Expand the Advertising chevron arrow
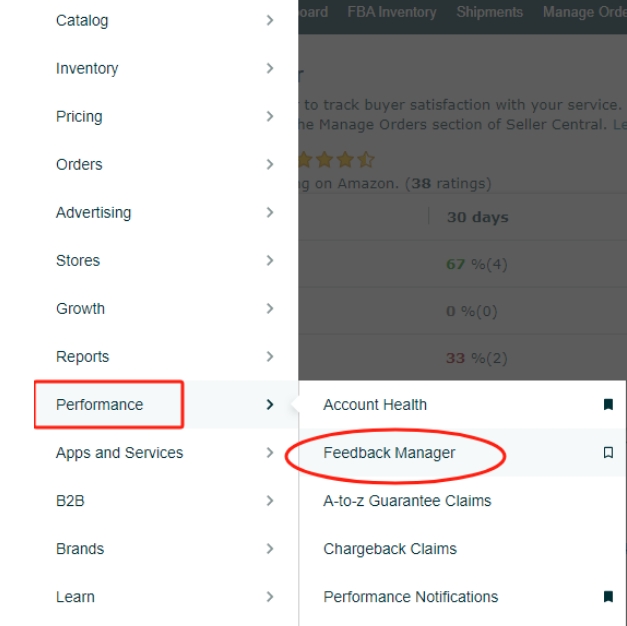The height and width of the screenshot is (626, 627). click(270, 212)
